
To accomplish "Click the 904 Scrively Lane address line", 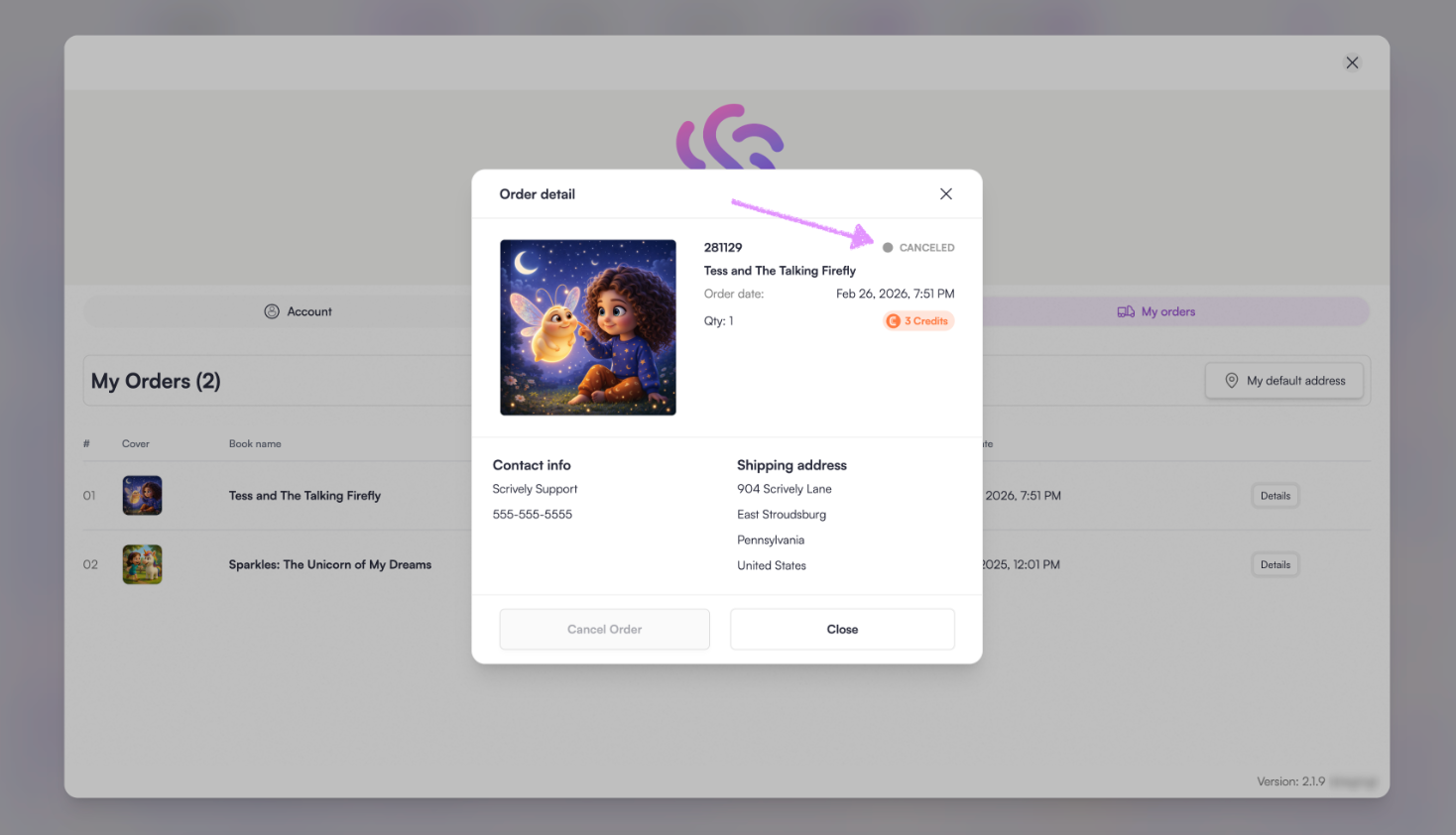I will [785, 489].
